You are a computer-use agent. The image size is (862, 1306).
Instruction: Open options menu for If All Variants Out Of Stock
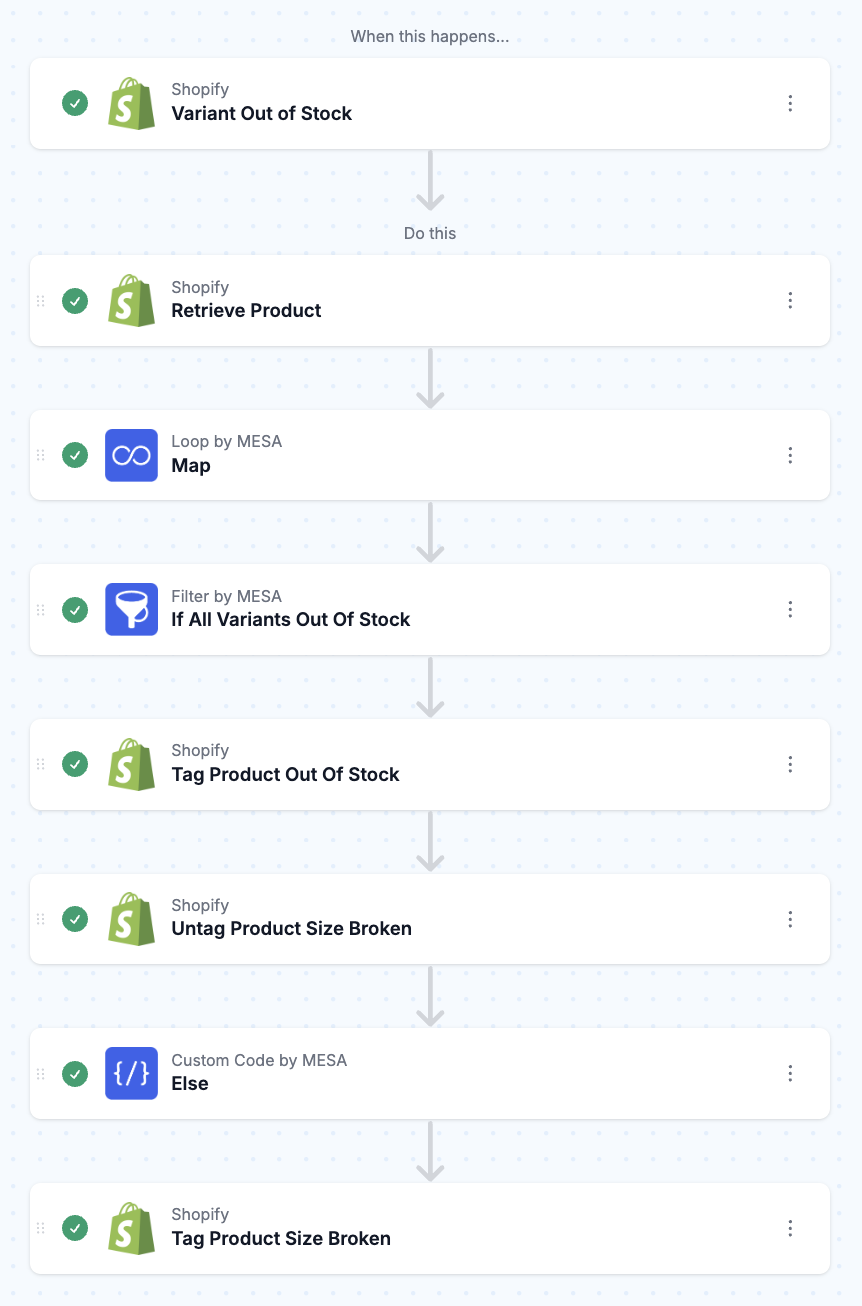(x=790, y=609)
